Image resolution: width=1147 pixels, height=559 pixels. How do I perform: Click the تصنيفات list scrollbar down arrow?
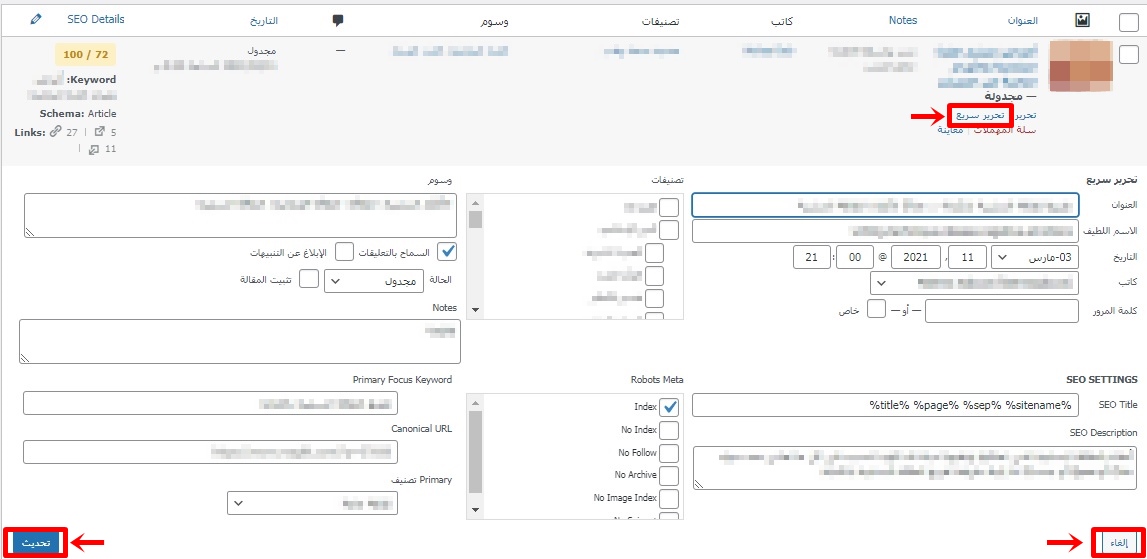(475, 310)
